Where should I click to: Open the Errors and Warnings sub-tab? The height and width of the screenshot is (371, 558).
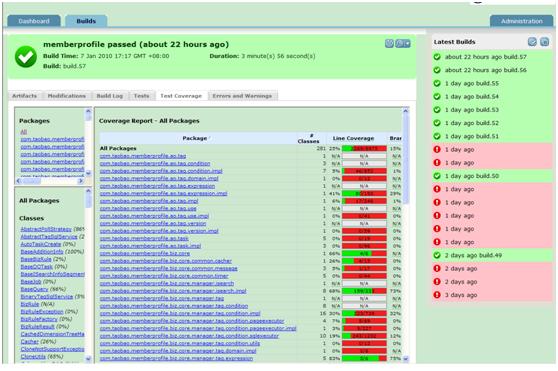[x=242, y=96]
